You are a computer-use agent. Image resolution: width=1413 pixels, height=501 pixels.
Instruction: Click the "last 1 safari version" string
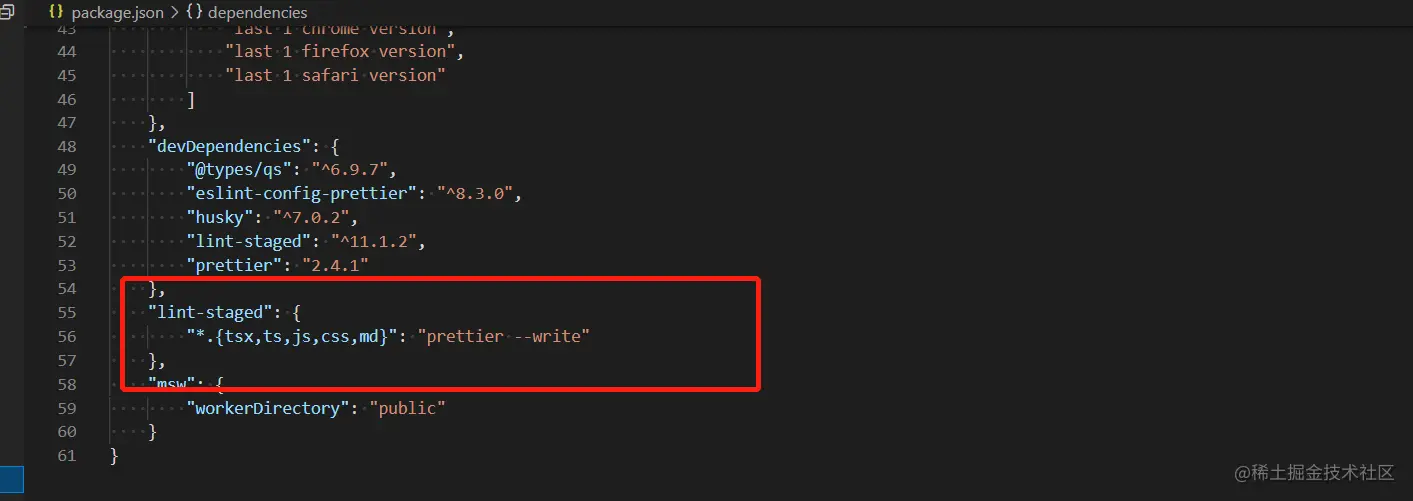tap(335, 75)
